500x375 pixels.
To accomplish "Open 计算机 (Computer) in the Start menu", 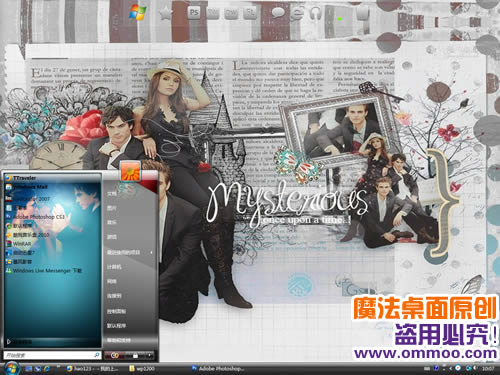I will coord(114,267).
